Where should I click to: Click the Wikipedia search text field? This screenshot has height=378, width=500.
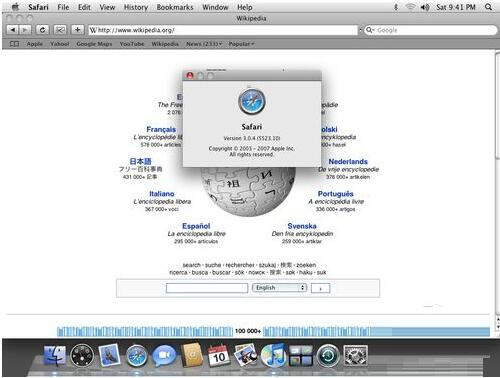click(x=207, y=288)
